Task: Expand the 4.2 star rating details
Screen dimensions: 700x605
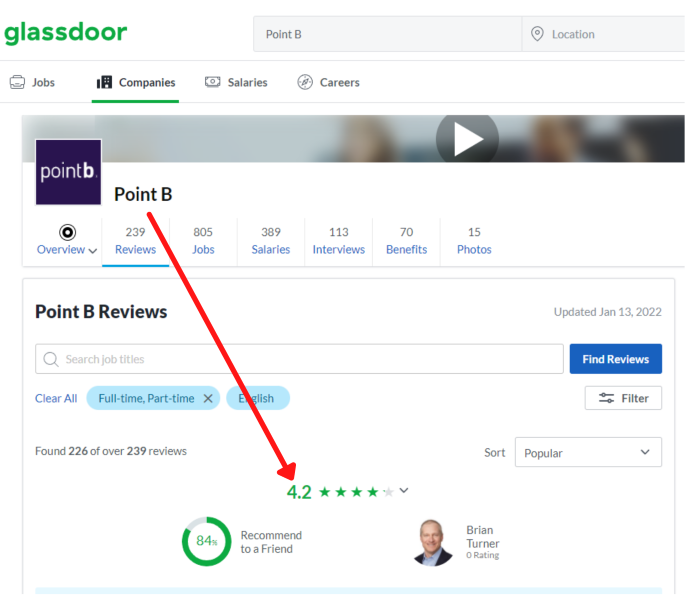Action: click(404, 490)
